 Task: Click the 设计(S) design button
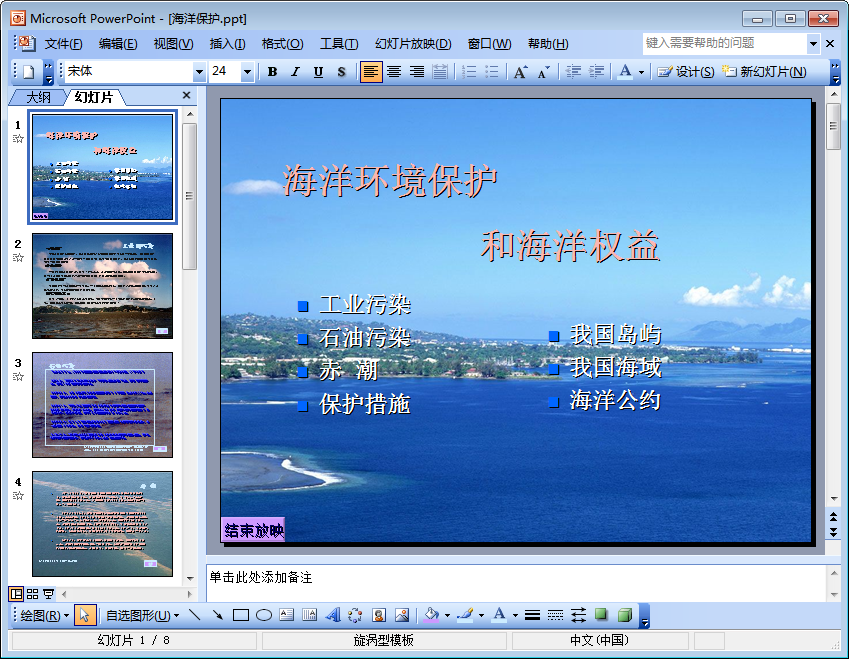pos(685,71)
